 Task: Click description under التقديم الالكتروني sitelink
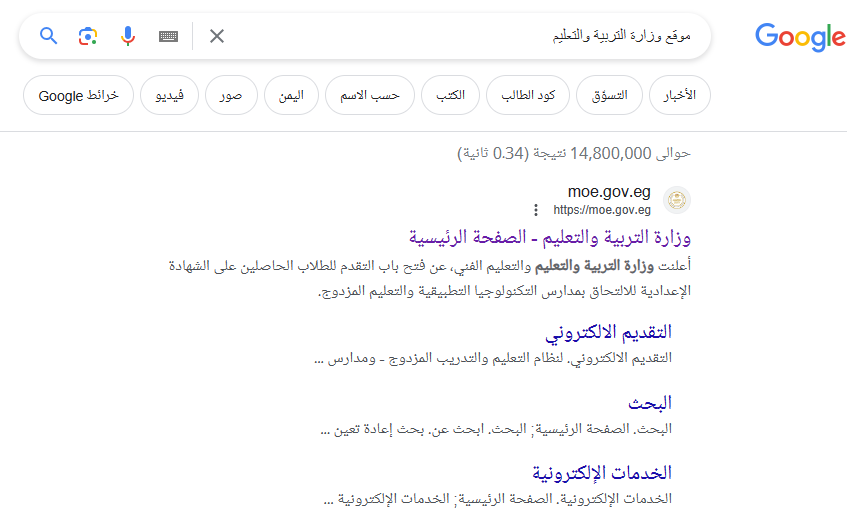[493, 358]
